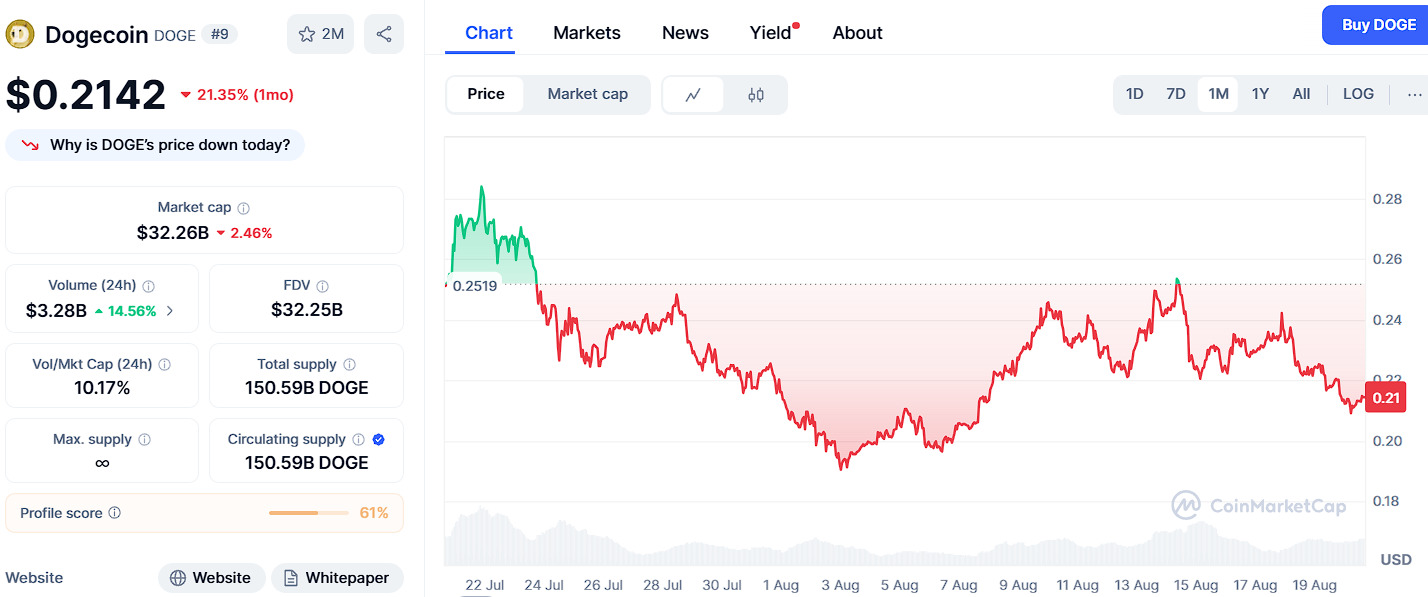Click the $3.28B volume value

57,311
